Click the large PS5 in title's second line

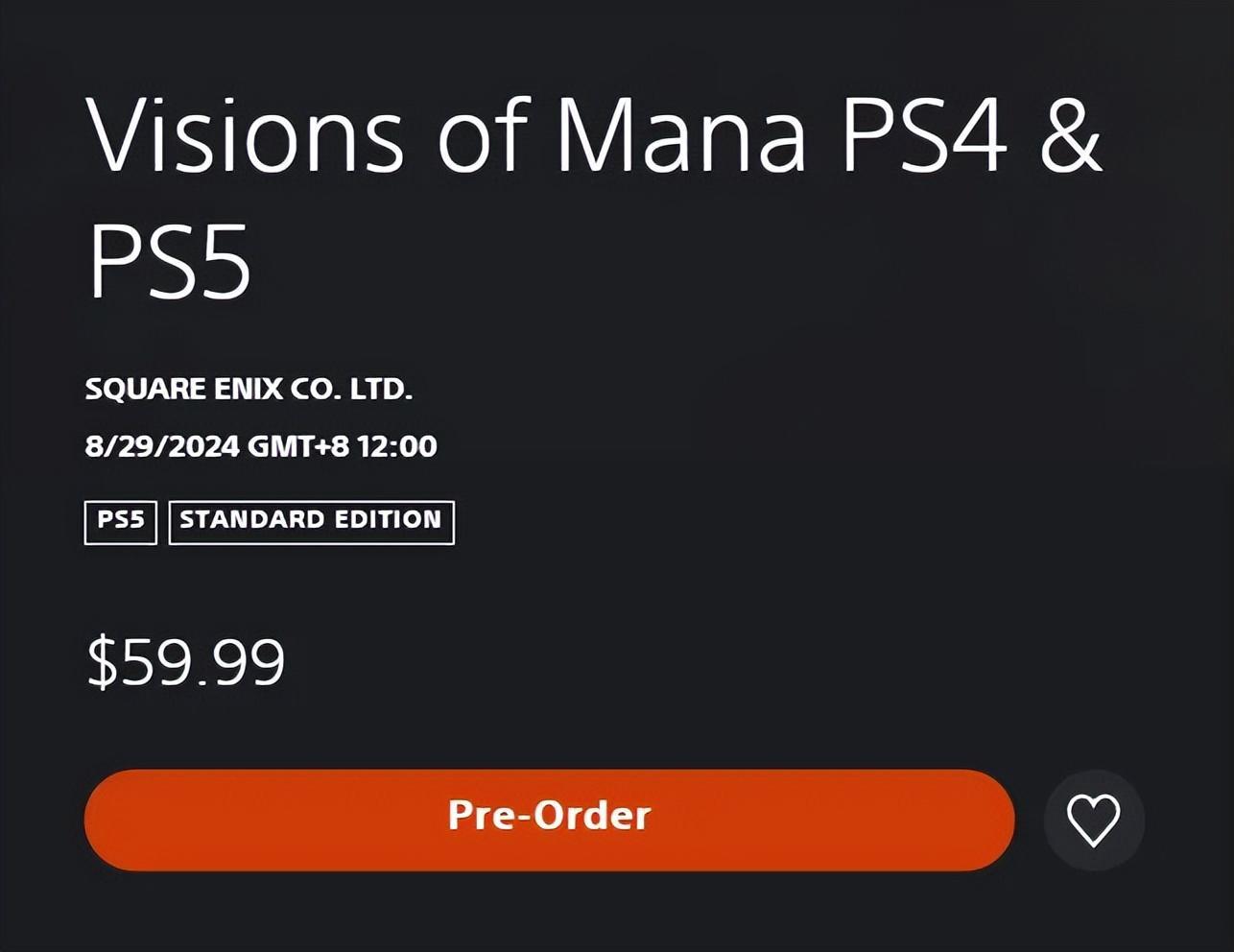[170, 262]
